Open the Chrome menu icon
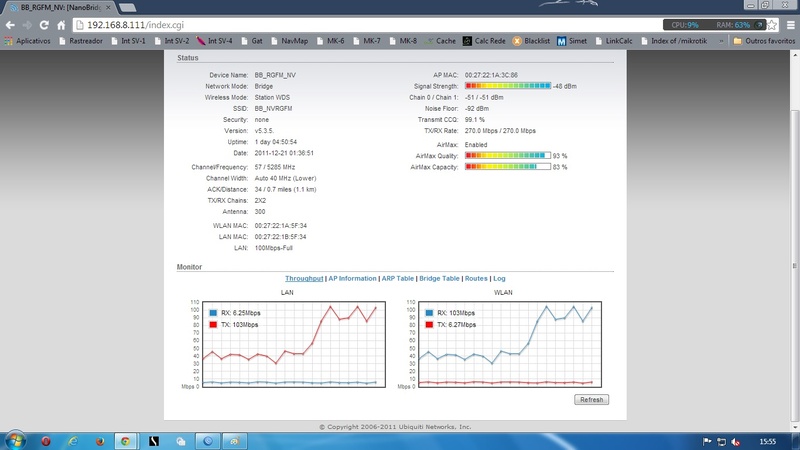 (790, 25)
